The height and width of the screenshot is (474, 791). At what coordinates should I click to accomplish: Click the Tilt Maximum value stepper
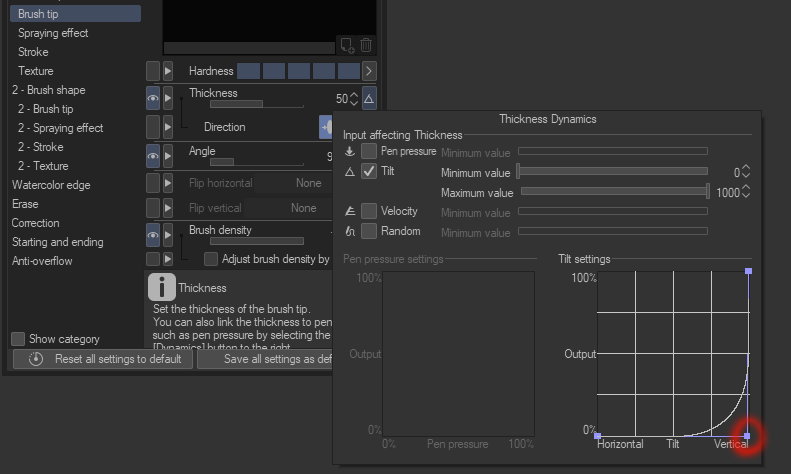click(x=746, y=192)
